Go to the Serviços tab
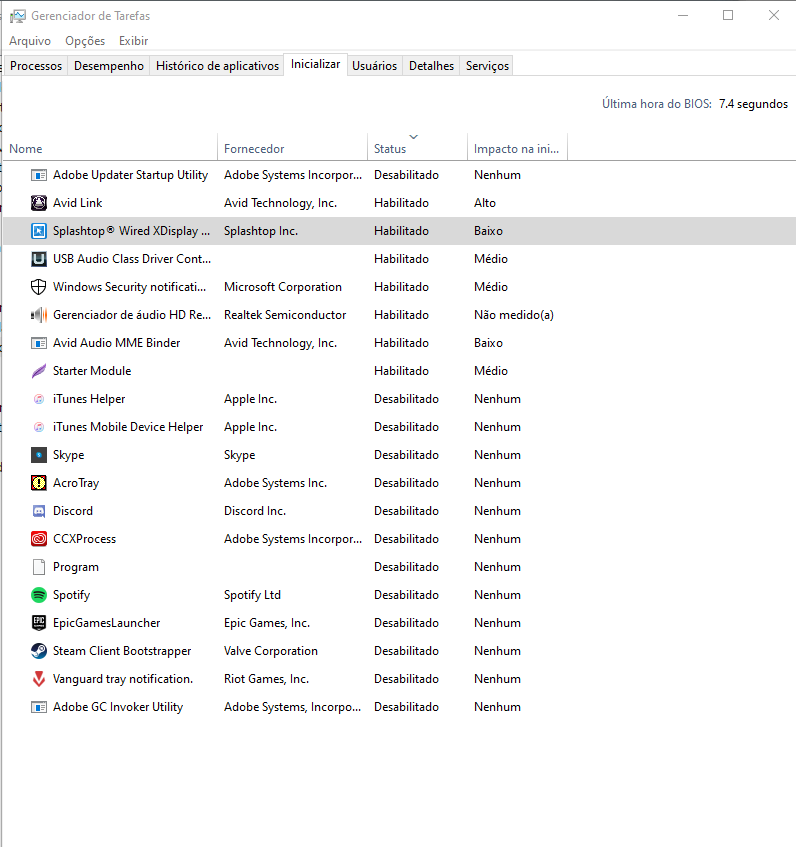The width and height of the screenshot is (796, 847). (487, 66)
